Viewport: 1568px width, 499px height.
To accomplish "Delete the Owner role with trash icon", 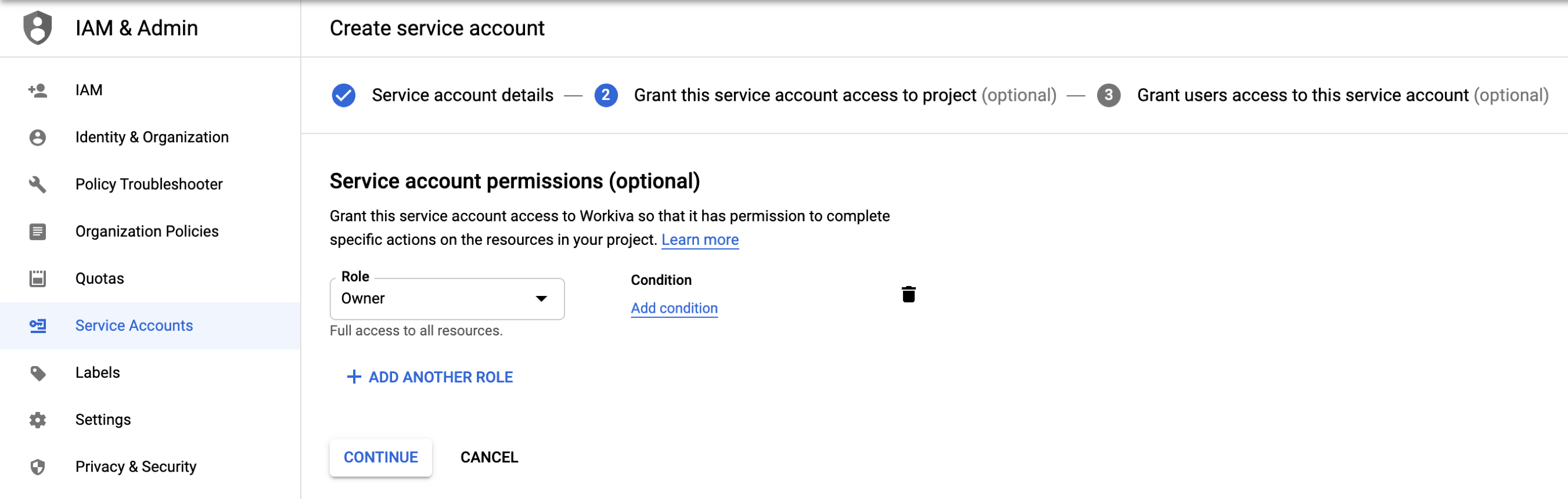I will coord(908,294).
